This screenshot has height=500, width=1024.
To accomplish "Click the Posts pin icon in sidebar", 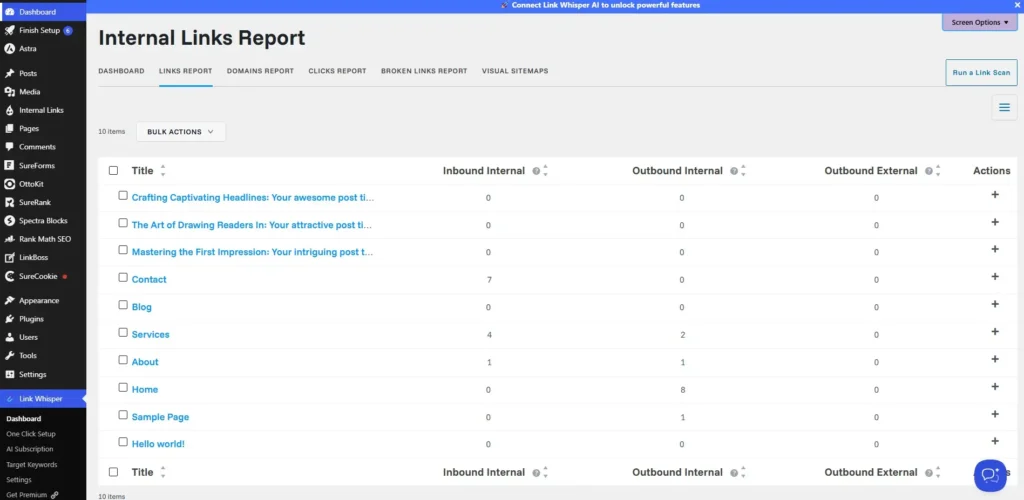I will [x=10, y=74].
